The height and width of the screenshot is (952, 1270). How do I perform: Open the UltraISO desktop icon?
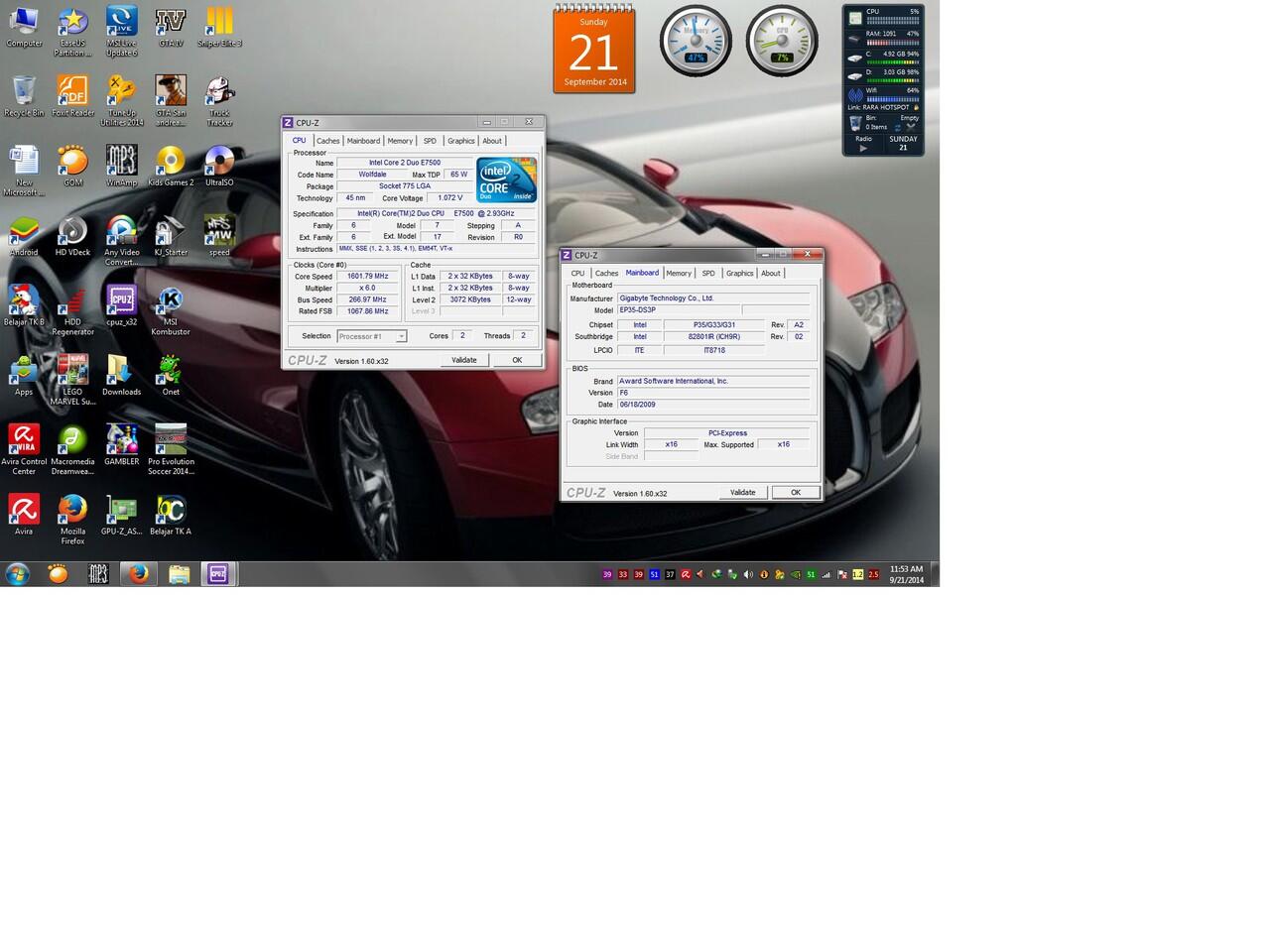[x=219, y=165]
